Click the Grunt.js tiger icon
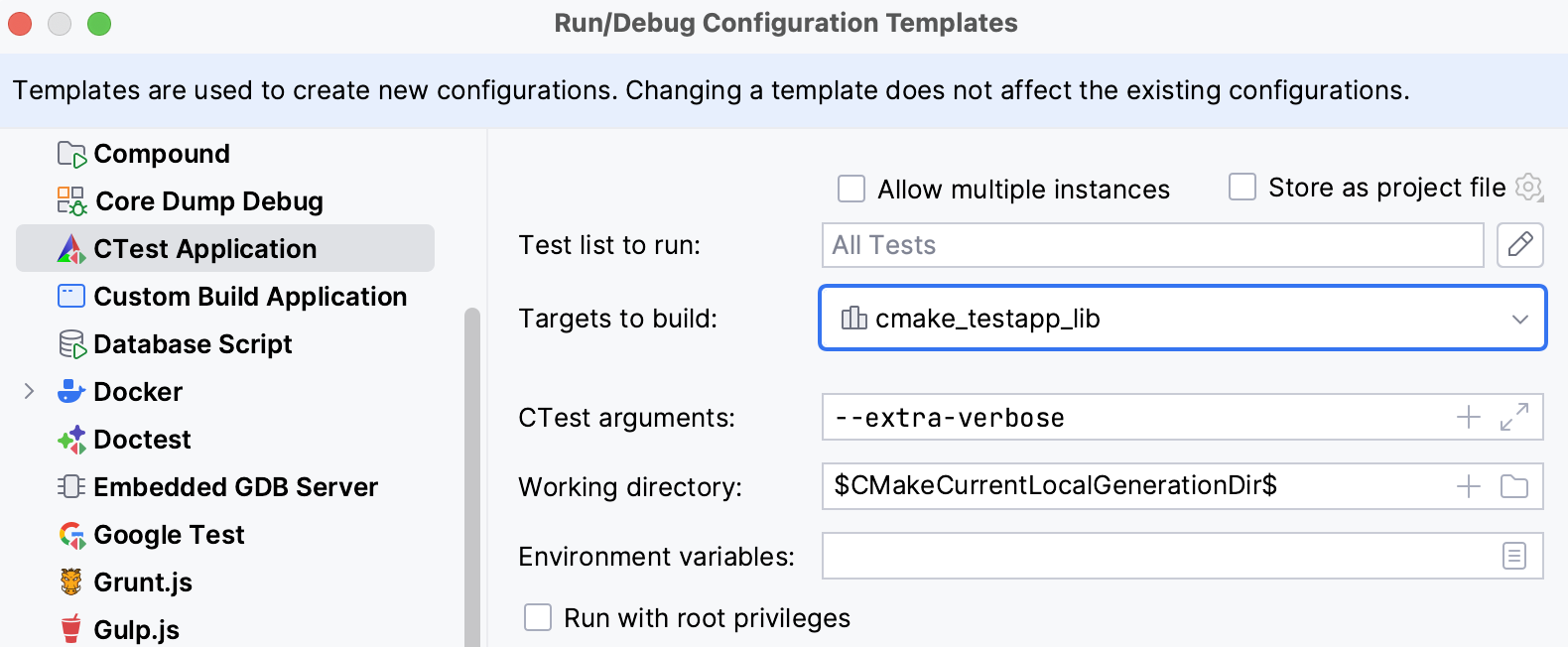Viewport: 1568px width, 647px height. click(69, 582)
